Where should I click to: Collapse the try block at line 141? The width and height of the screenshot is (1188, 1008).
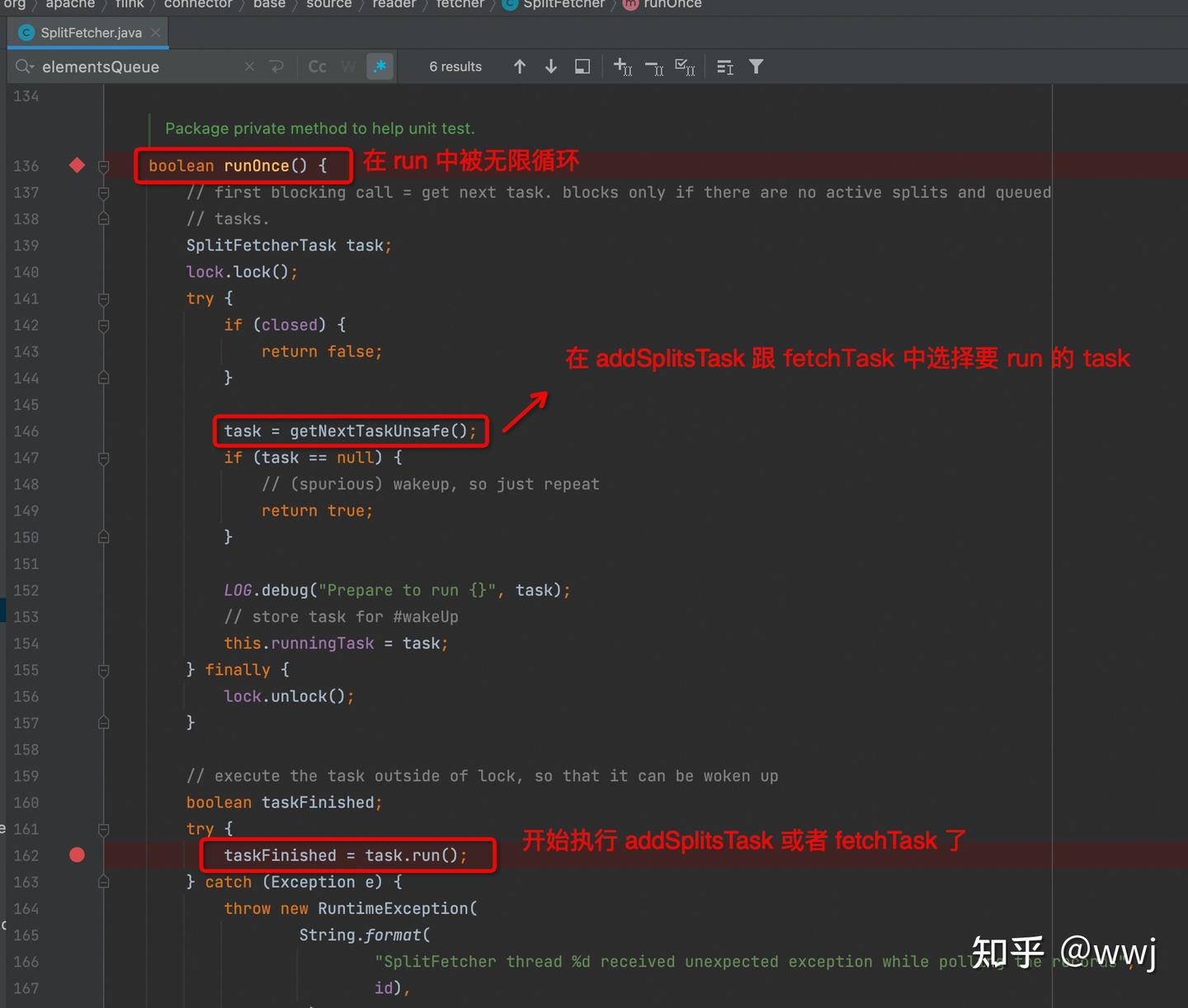pyautogui.click(x=103, y=299)
